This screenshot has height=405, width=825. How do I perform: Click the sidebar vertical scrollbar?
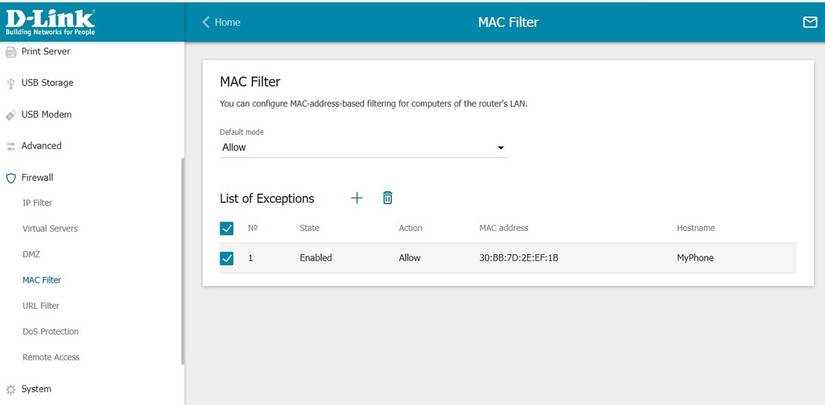coord(182,260)
